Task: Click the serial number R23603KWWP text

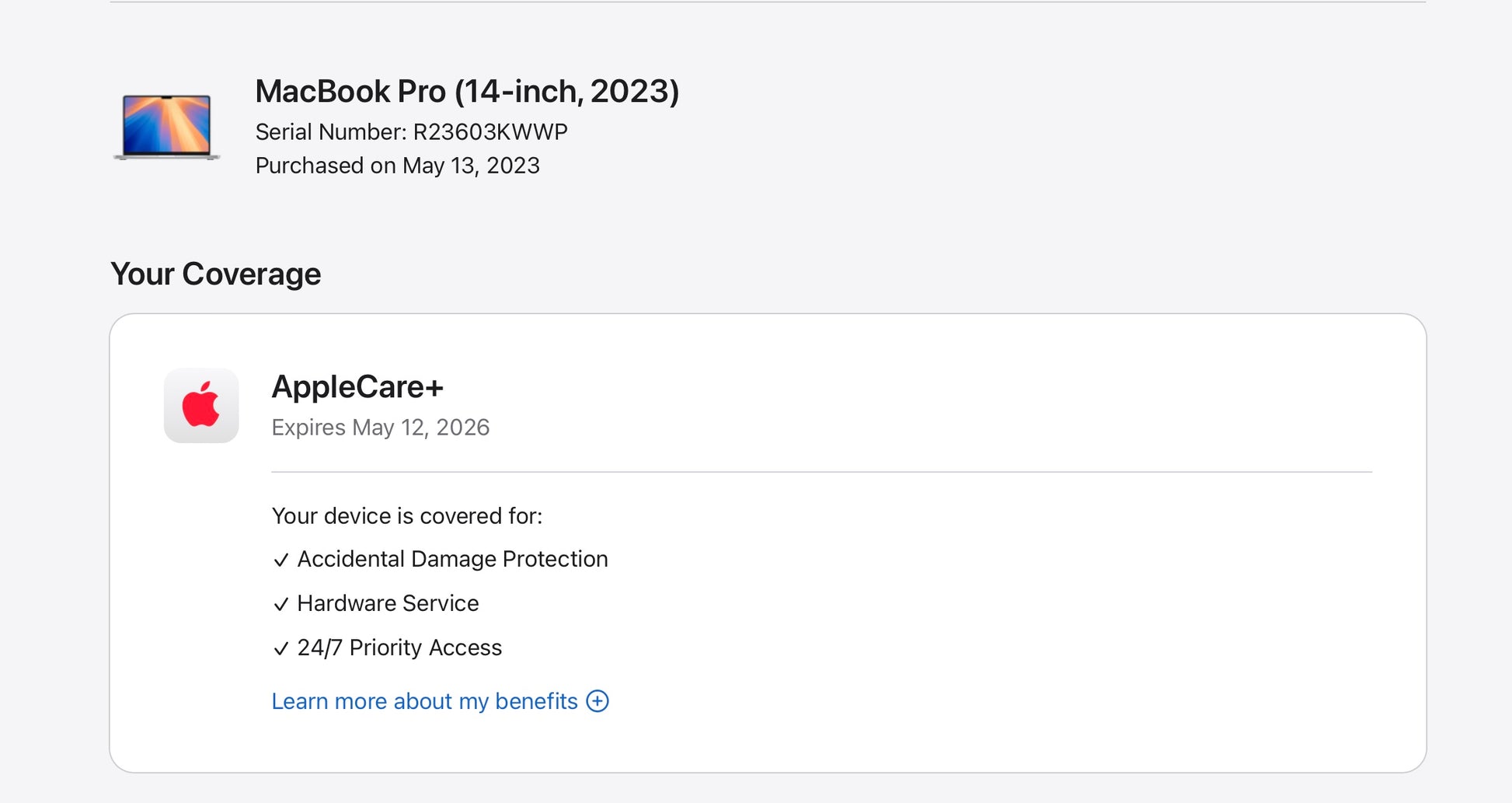Action: click(x=490, y=132)
